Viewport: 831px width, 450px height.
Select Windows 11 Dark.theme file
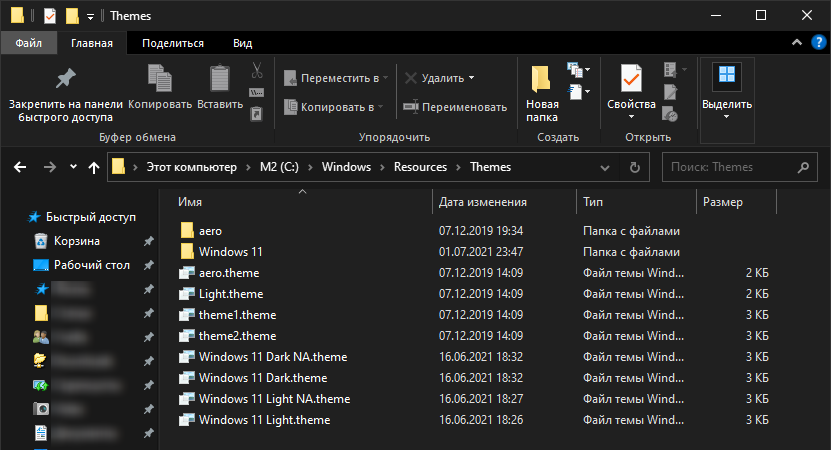pyautogui.click(x=253, y=378)
